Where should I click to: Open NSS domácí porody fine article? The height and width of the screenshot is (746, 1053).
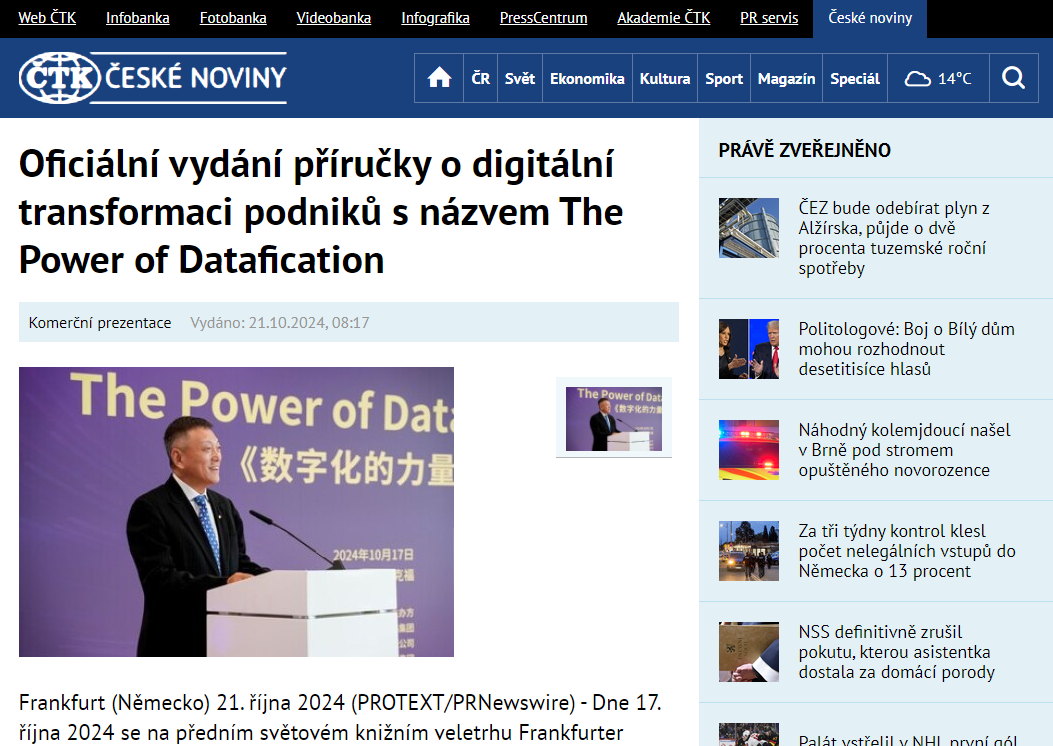[x=896, y=651]
